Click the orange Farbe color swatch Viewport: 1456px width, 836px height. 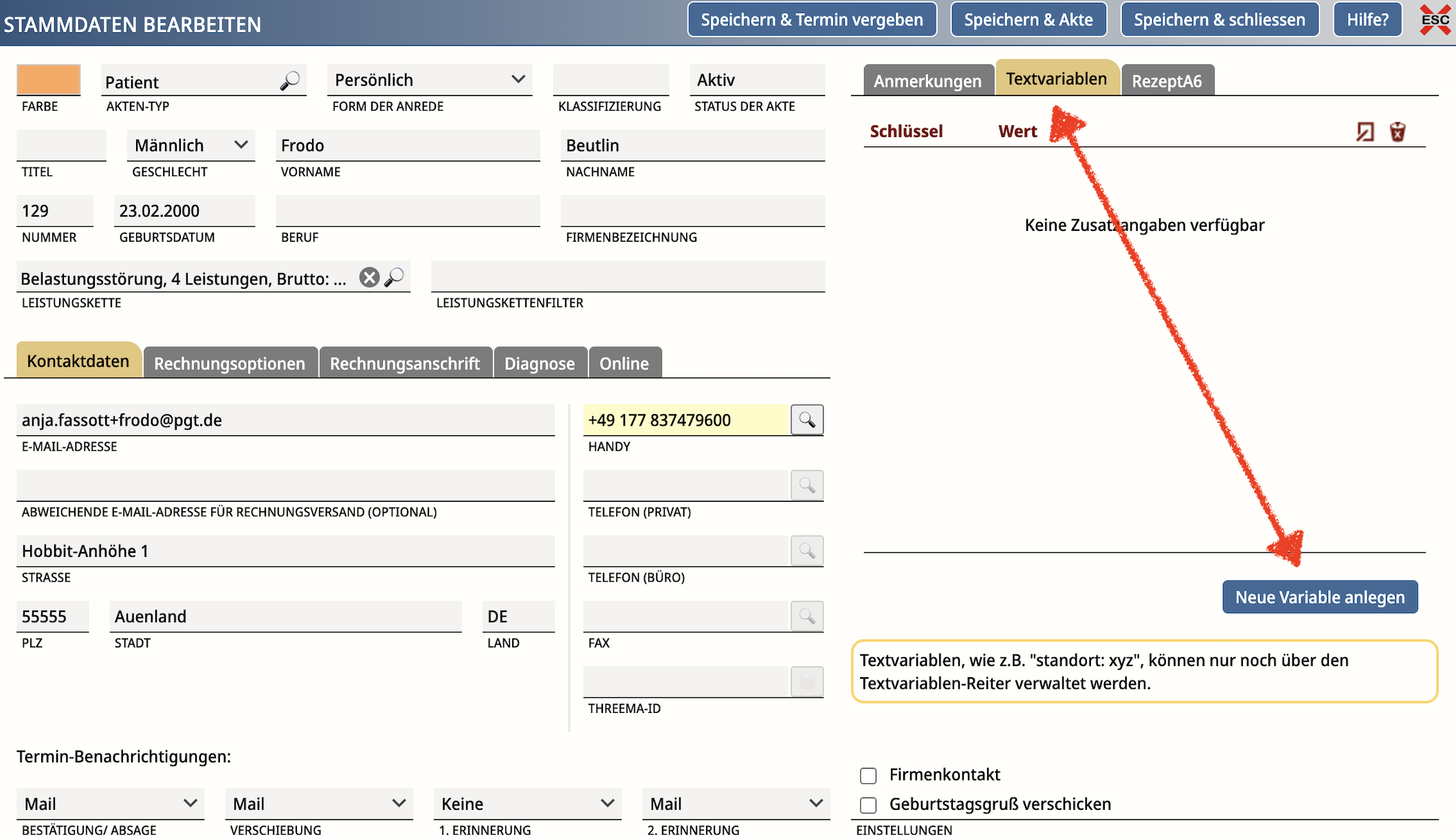[x=48, y=80]
